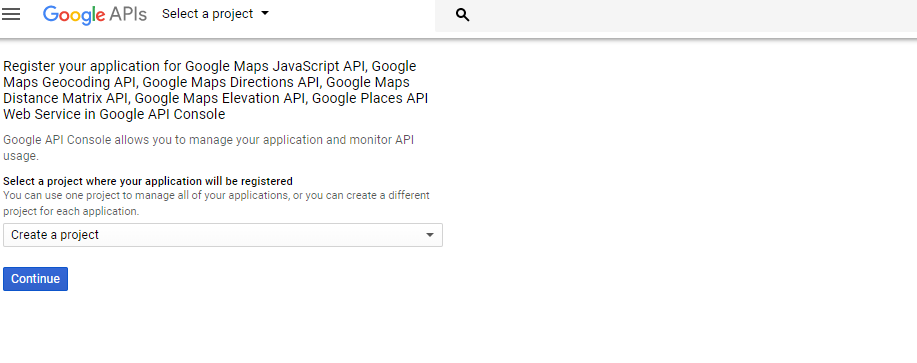917x363 pixels.
Task: Click the Google API Console allows you description
Action: pyautogui.click(x=208, y=148)
